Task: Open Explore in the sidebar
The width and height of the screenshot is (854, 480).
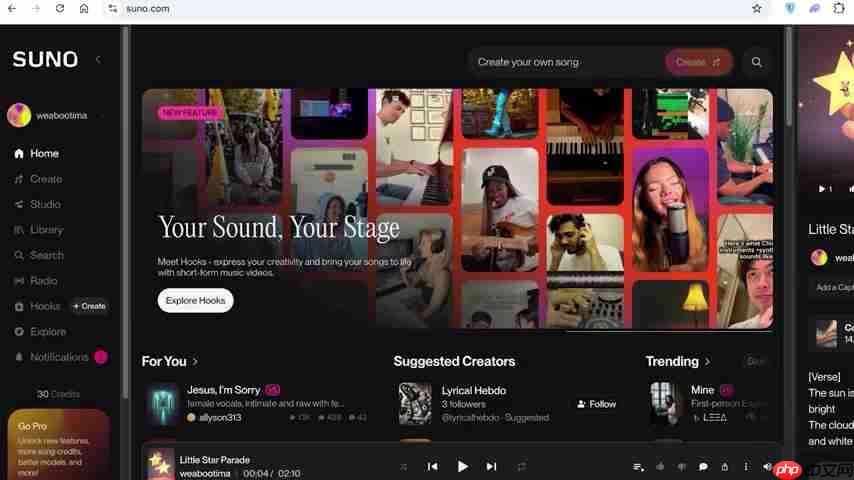Action: point(40,331)
